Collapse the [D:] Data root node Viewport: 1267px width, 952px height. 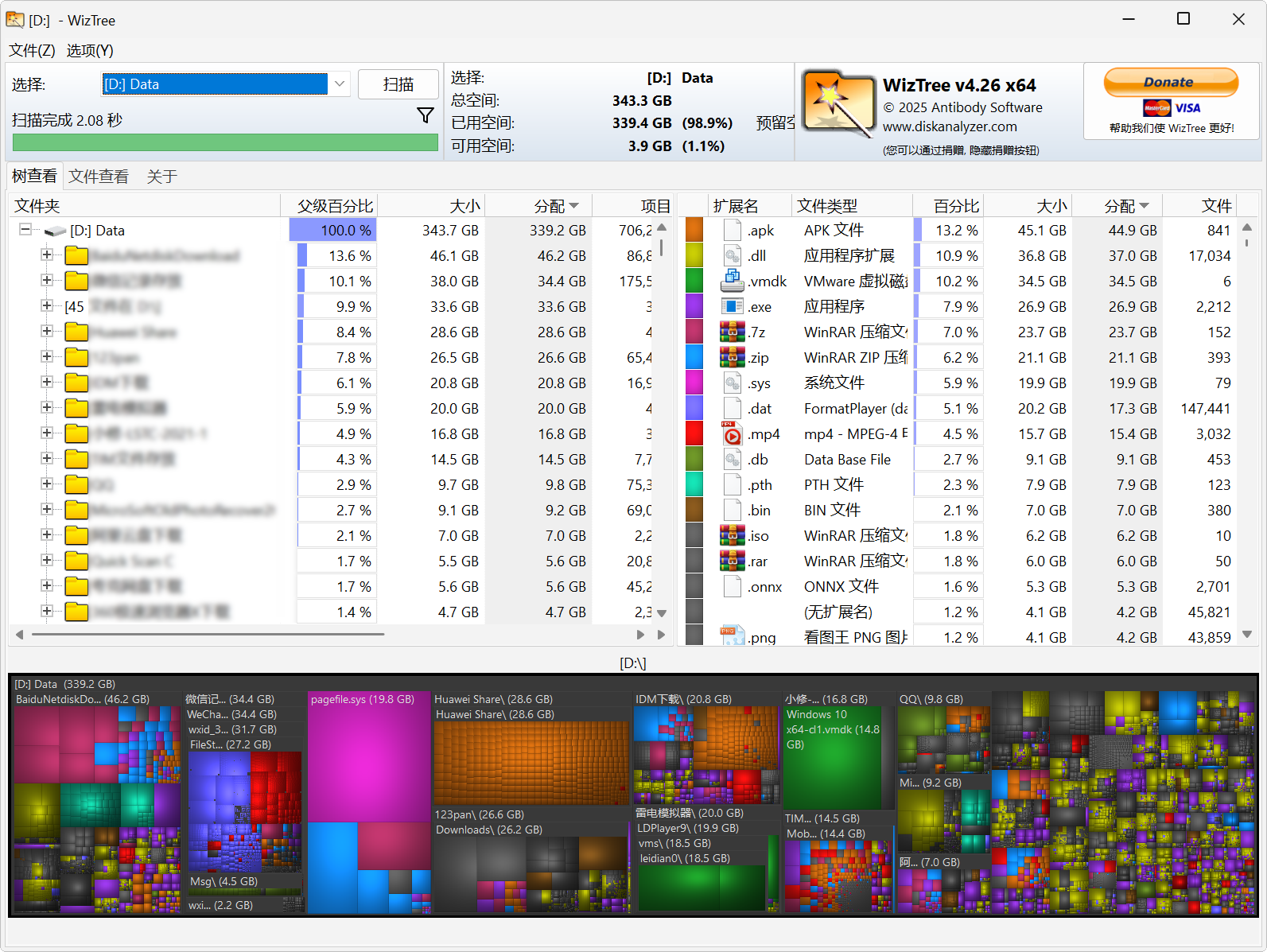click(x=25, y=229)
